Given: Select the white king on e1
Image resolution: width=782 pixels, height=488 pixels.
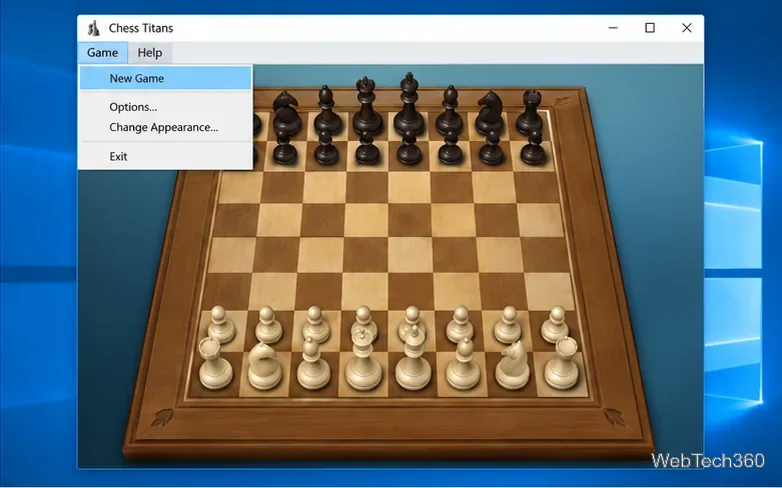Looking at the screenshot, I should click(413, 358).
